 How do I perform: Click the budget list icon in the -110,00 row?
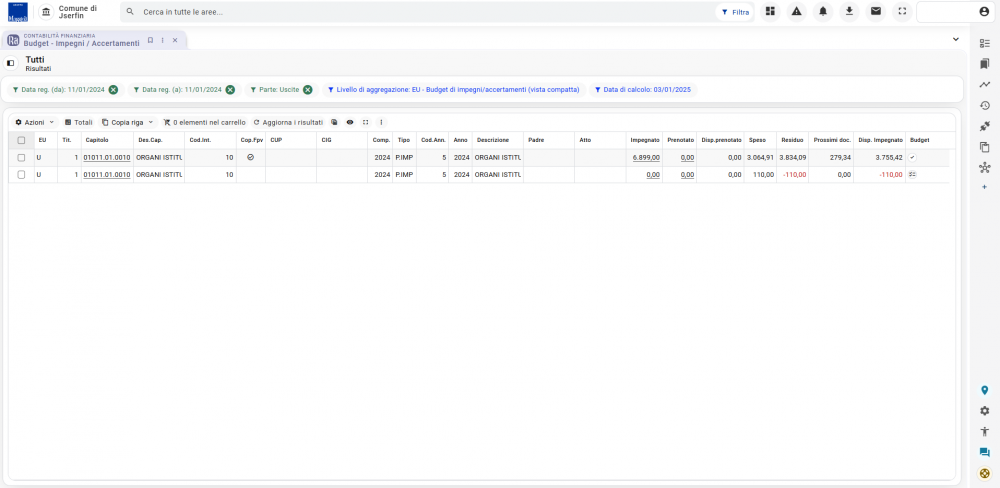pos(912,174)
